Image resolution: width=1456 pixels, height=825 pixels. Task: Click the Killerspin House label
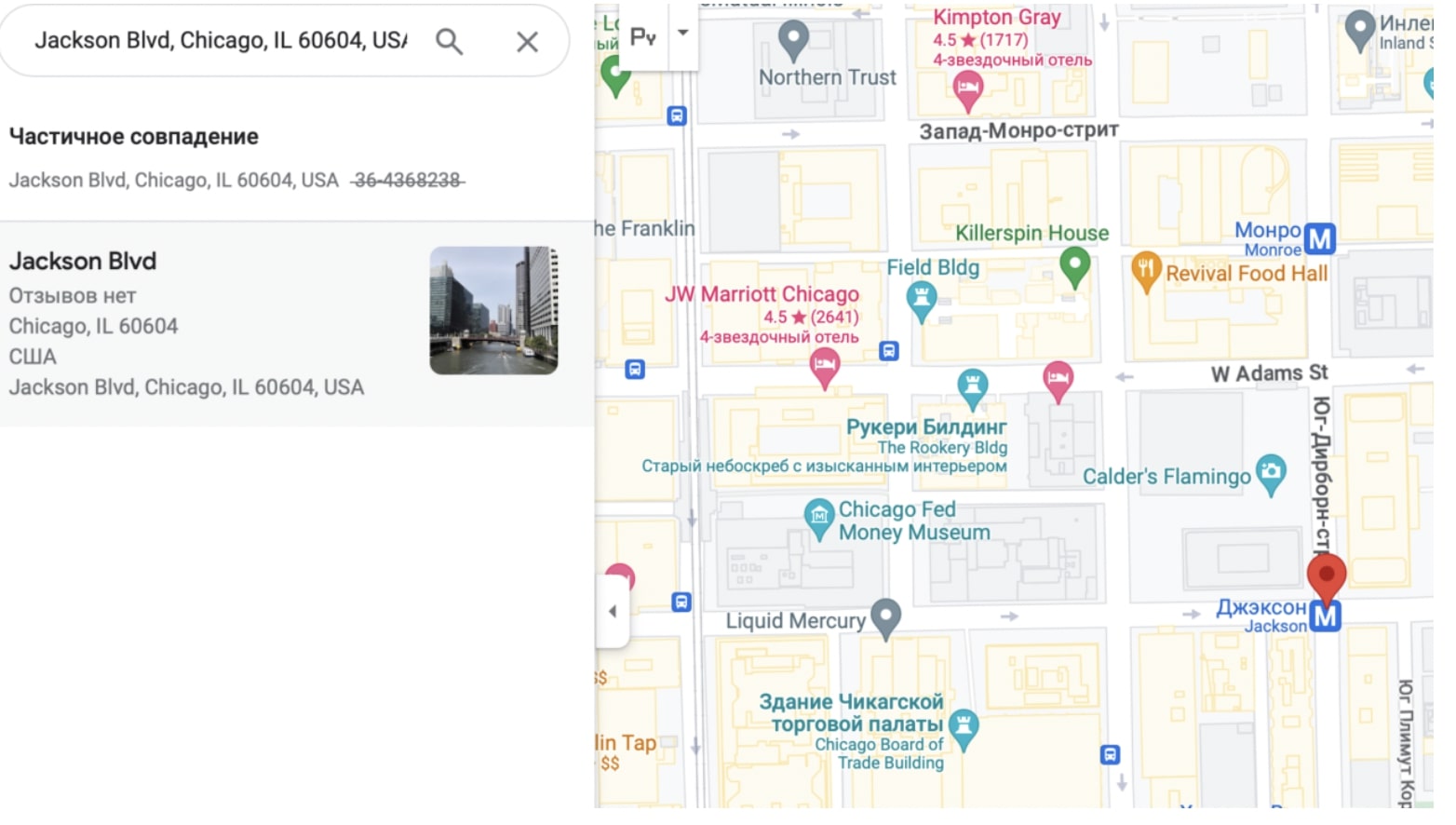(x=1032, y=234)
